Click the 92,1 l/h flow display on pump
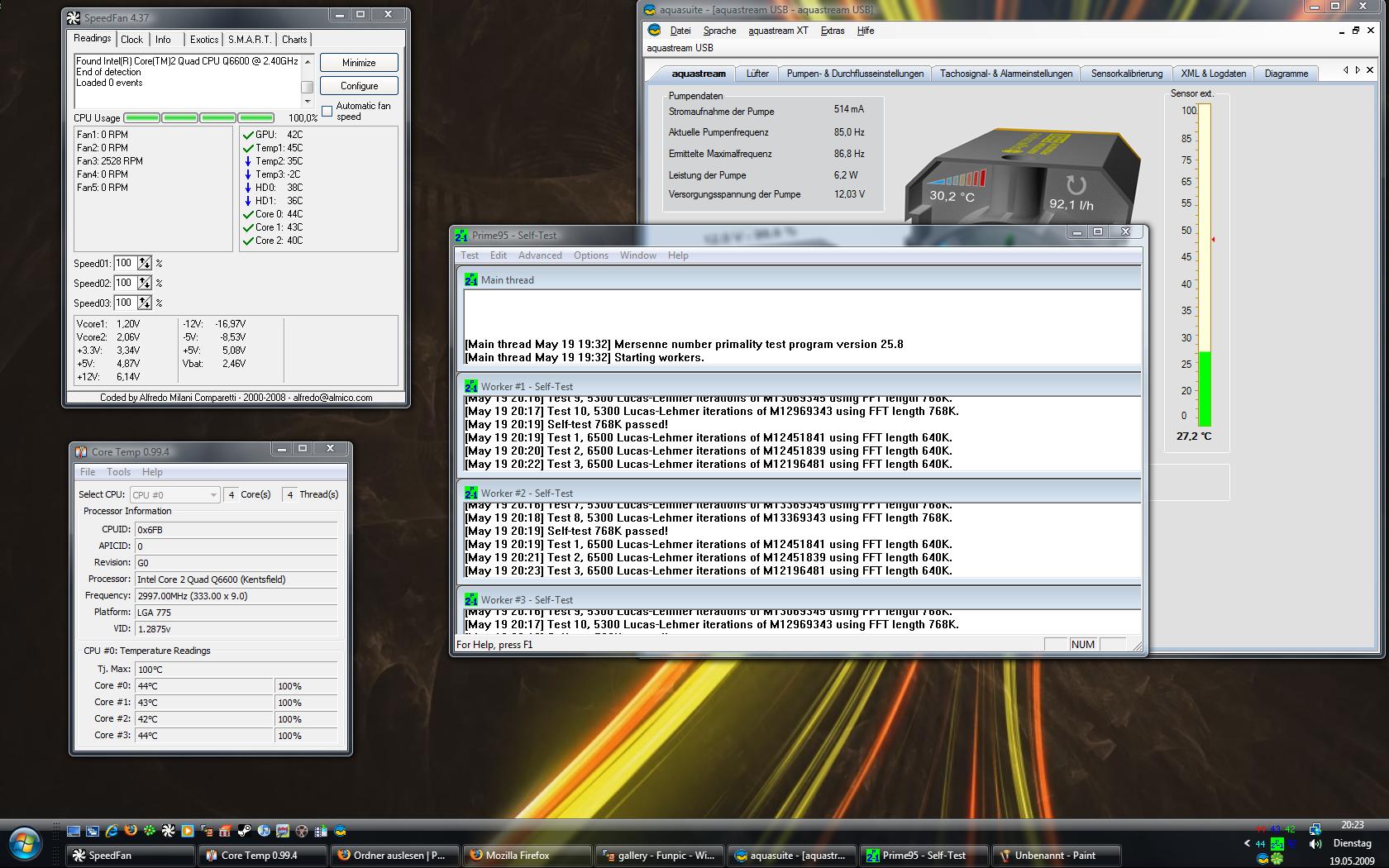 point(1072,204)
